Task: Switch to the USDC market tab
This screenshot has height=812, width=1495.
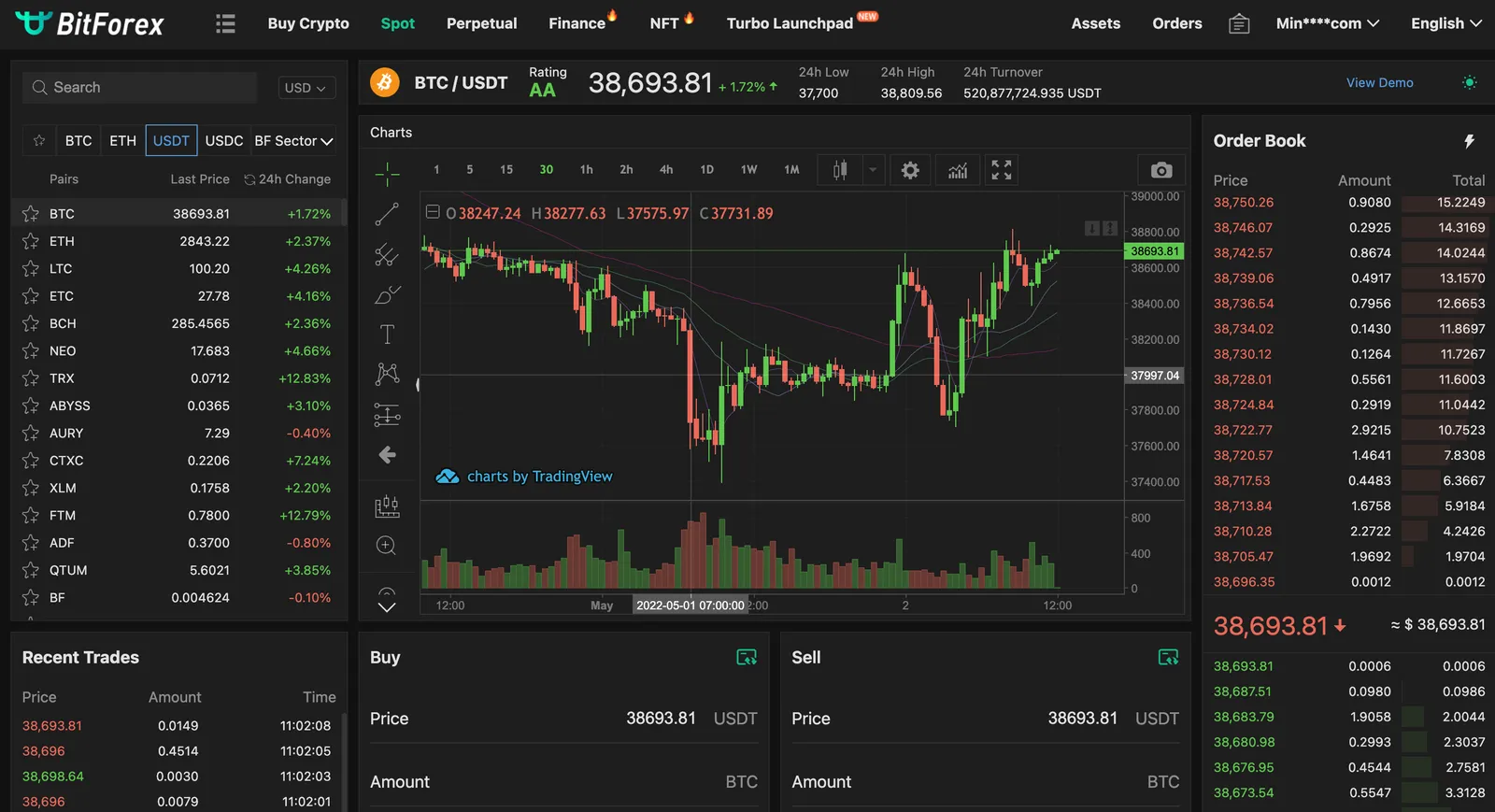Action: pos(223,141)
